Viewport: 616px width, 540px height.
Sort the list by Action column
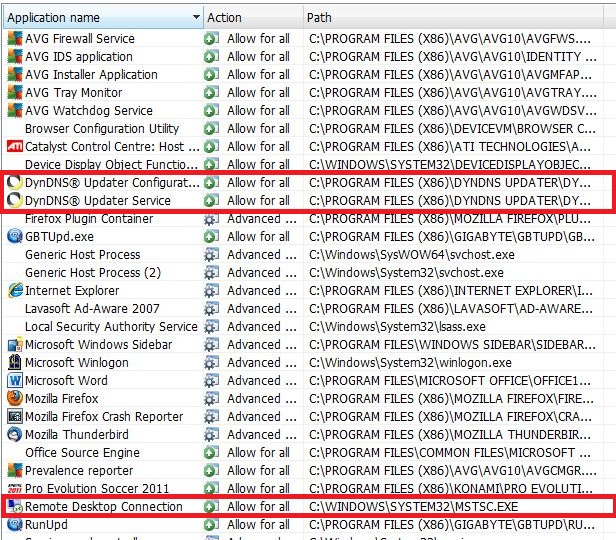253,17
